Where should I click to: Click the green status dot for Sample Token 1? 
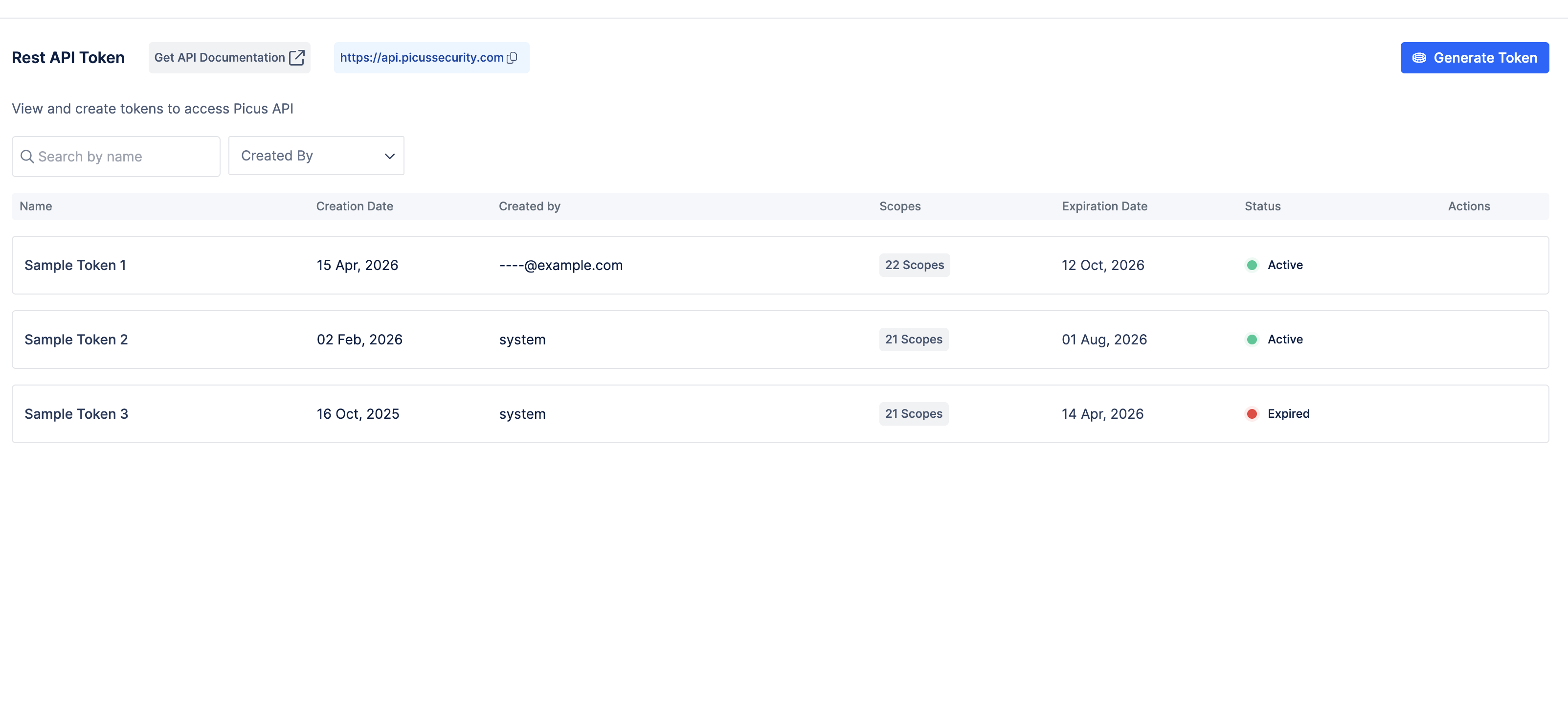click(1252, 266)
